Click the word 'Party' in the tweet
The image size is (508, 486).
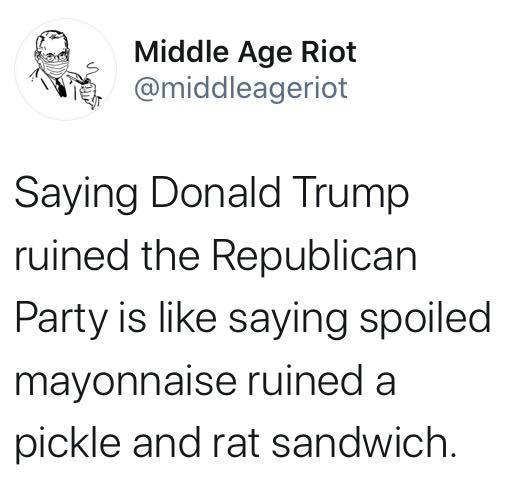pyautogui.click(x=60, y=320)
